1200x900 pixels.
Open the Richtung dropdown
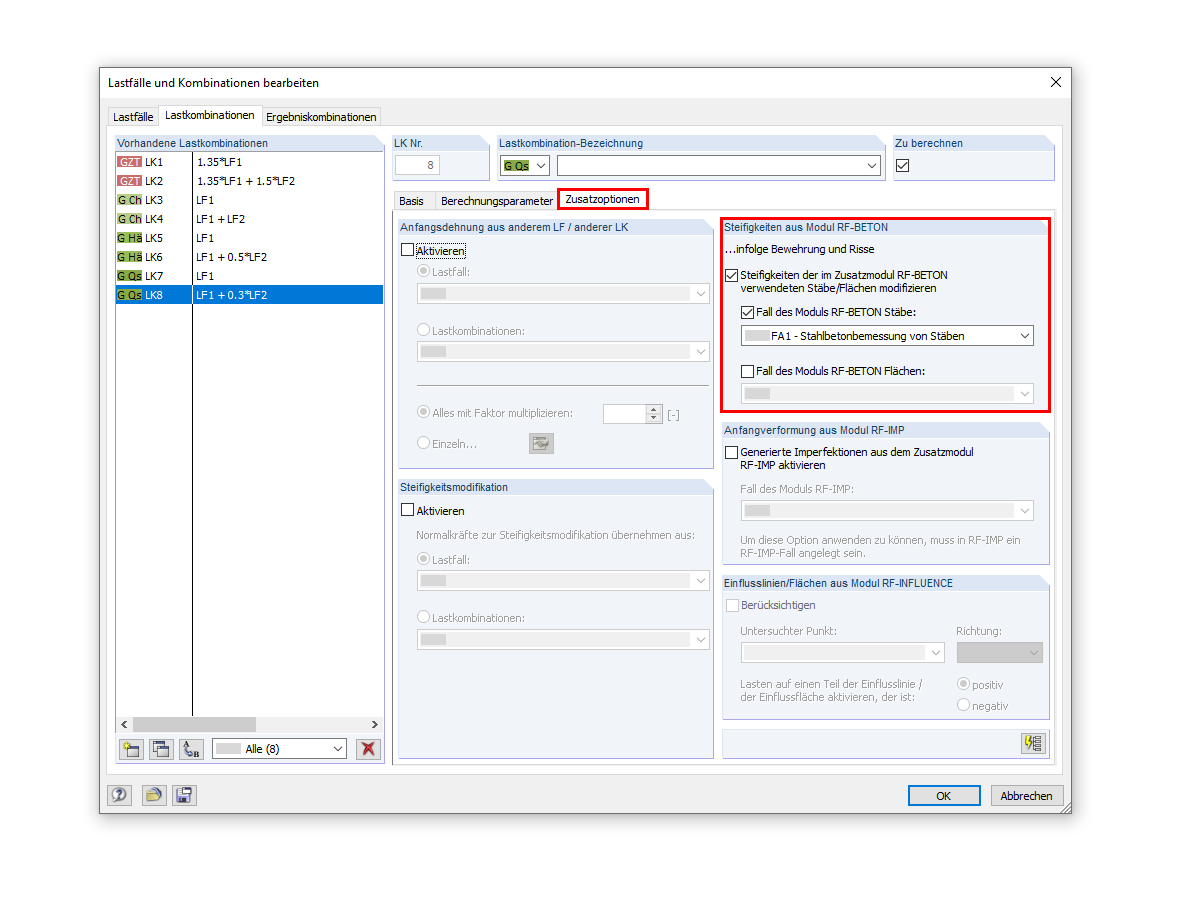click(x=1000, y=653)
